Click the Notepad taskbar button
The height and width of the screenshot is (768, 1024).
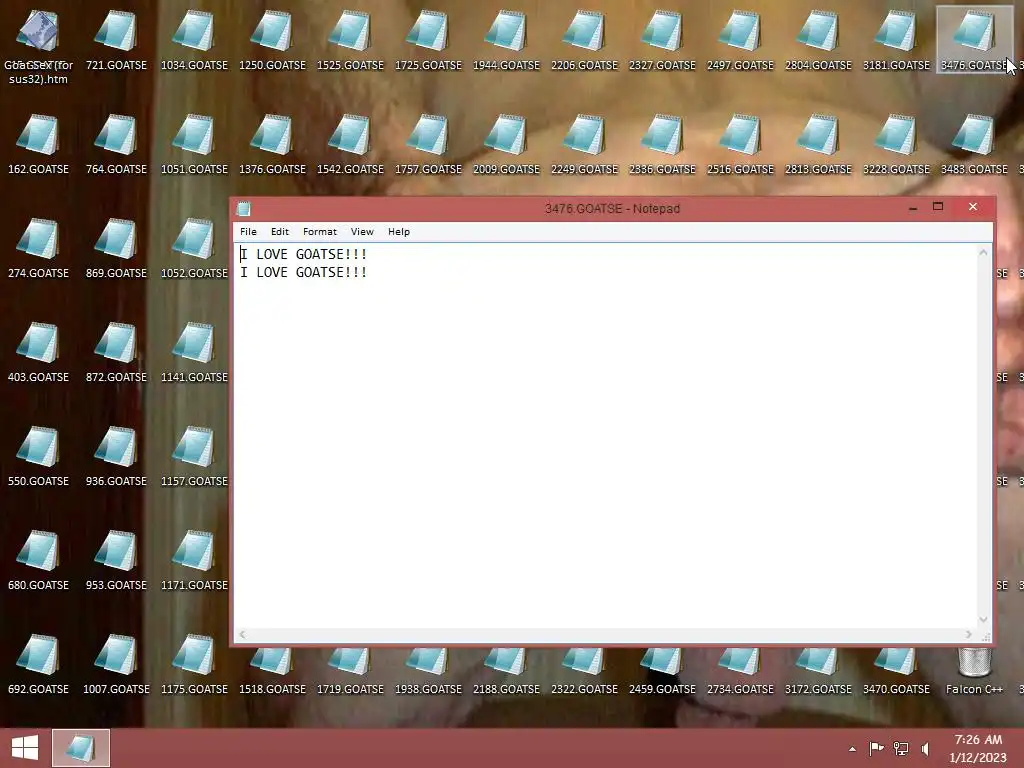point(81,748)
